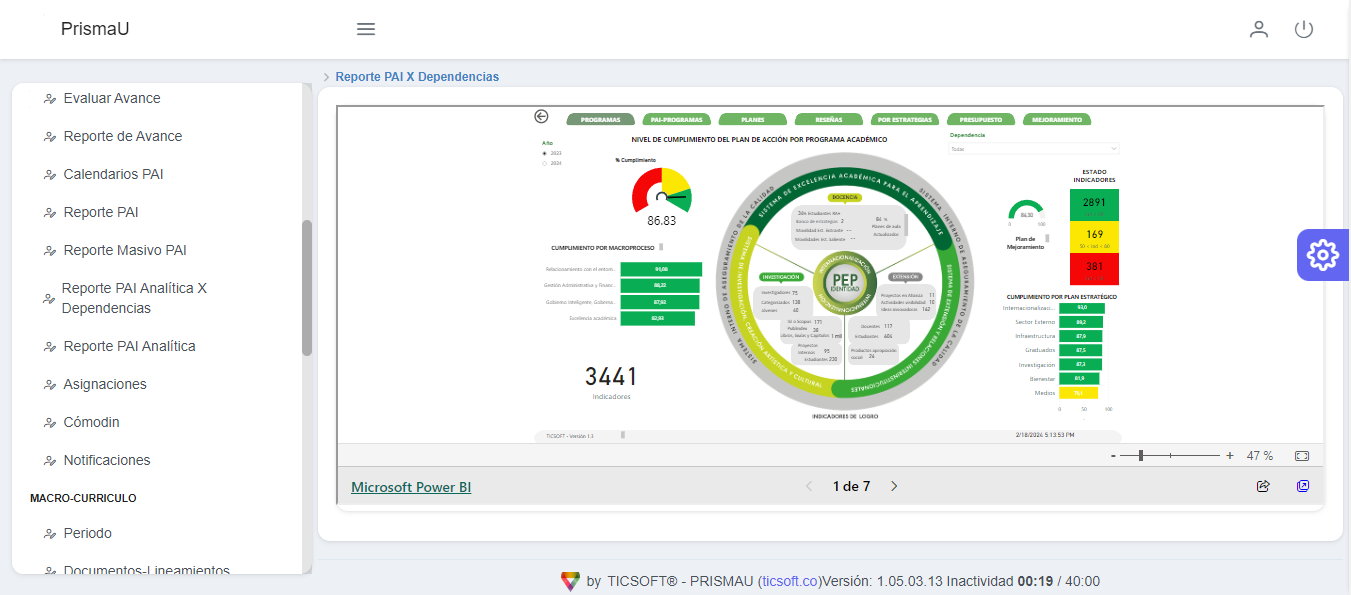Open the blue settings gear panel
The height and width of the screenshot is (595, 1351).
[1323, 255]
